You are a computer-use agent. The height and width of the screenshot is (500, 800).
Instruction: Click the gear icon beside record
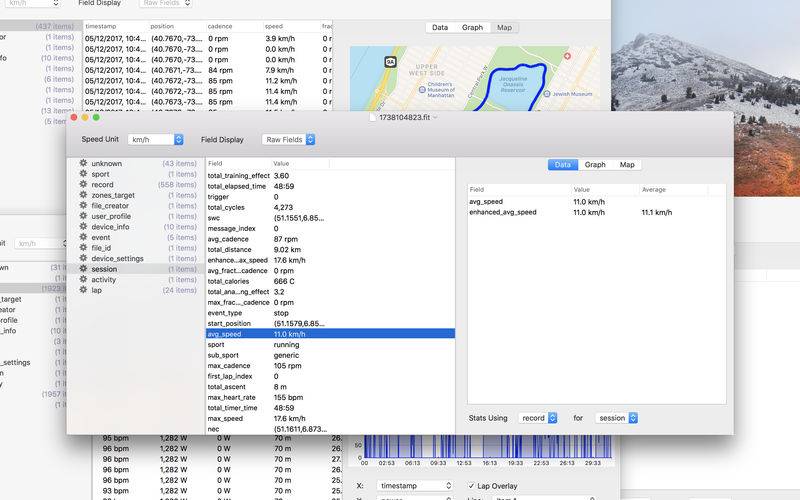tap(83, 184)
